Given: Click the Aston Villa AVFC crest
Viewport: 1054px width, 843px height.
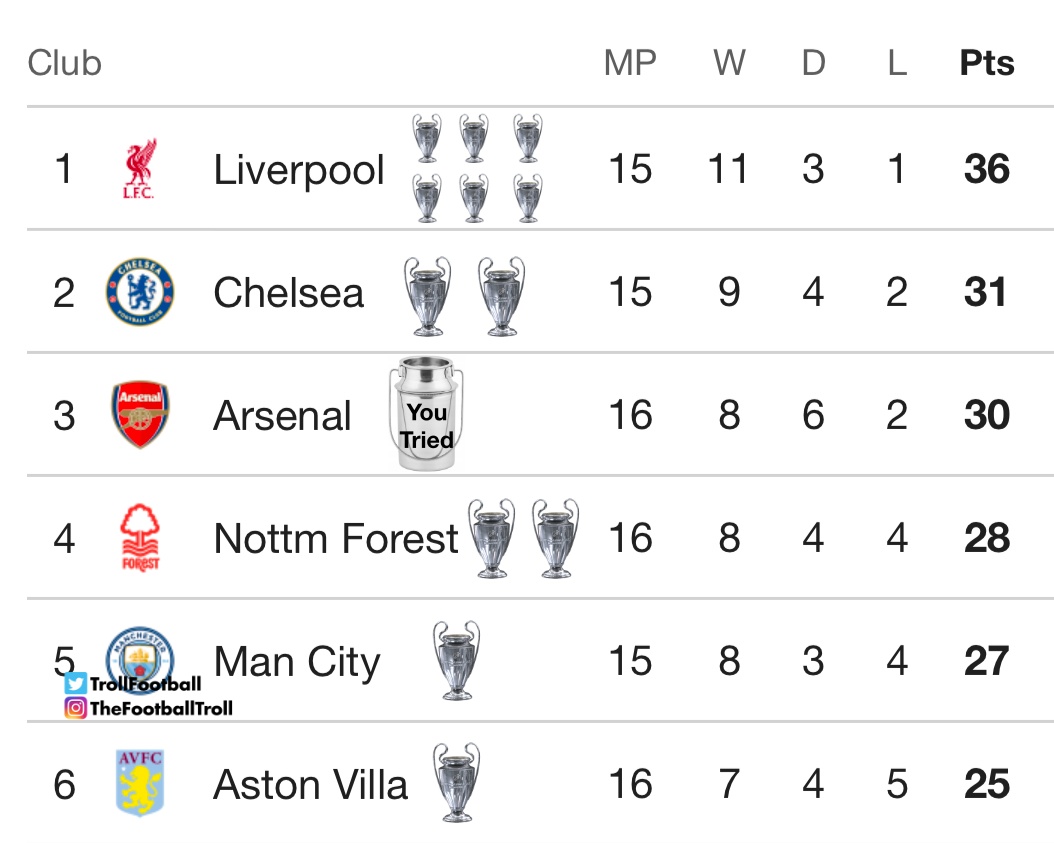Looking at the screenshot, I should pos(139,783).
